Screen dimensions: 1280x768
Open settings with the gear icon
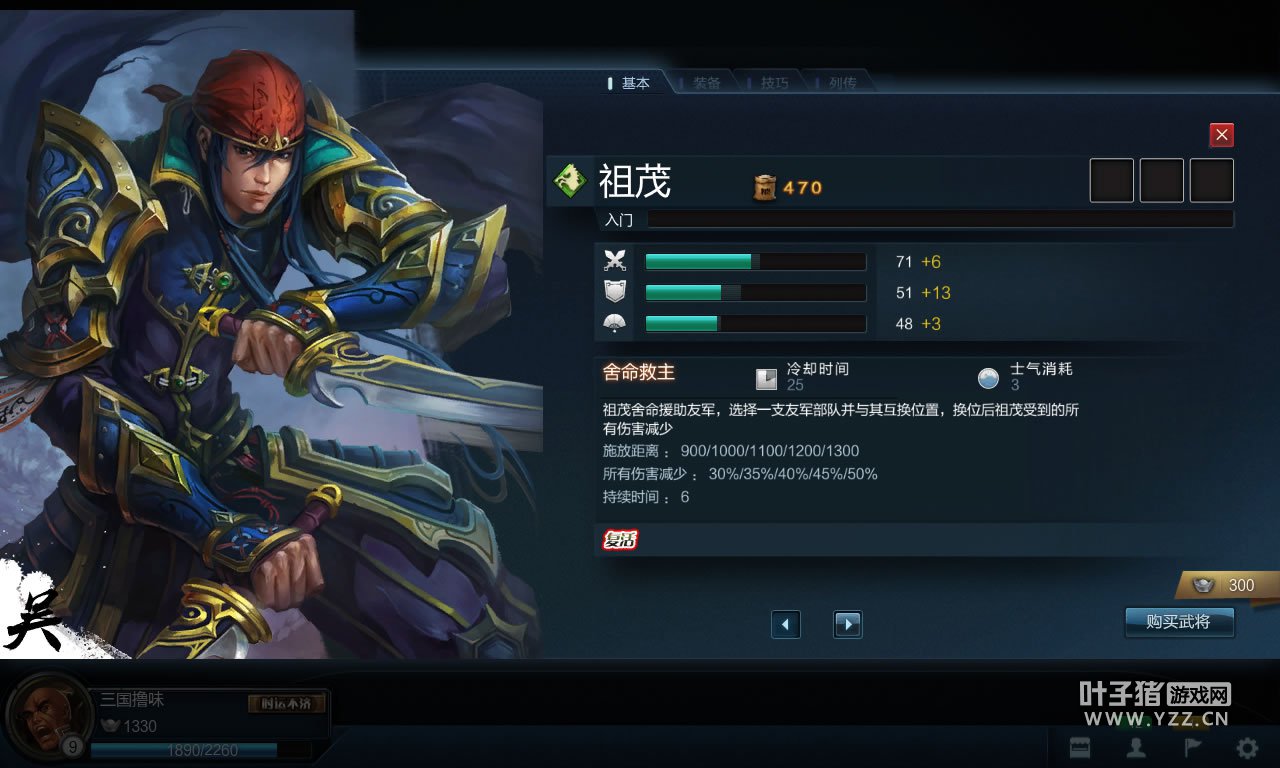point(1246,747)
